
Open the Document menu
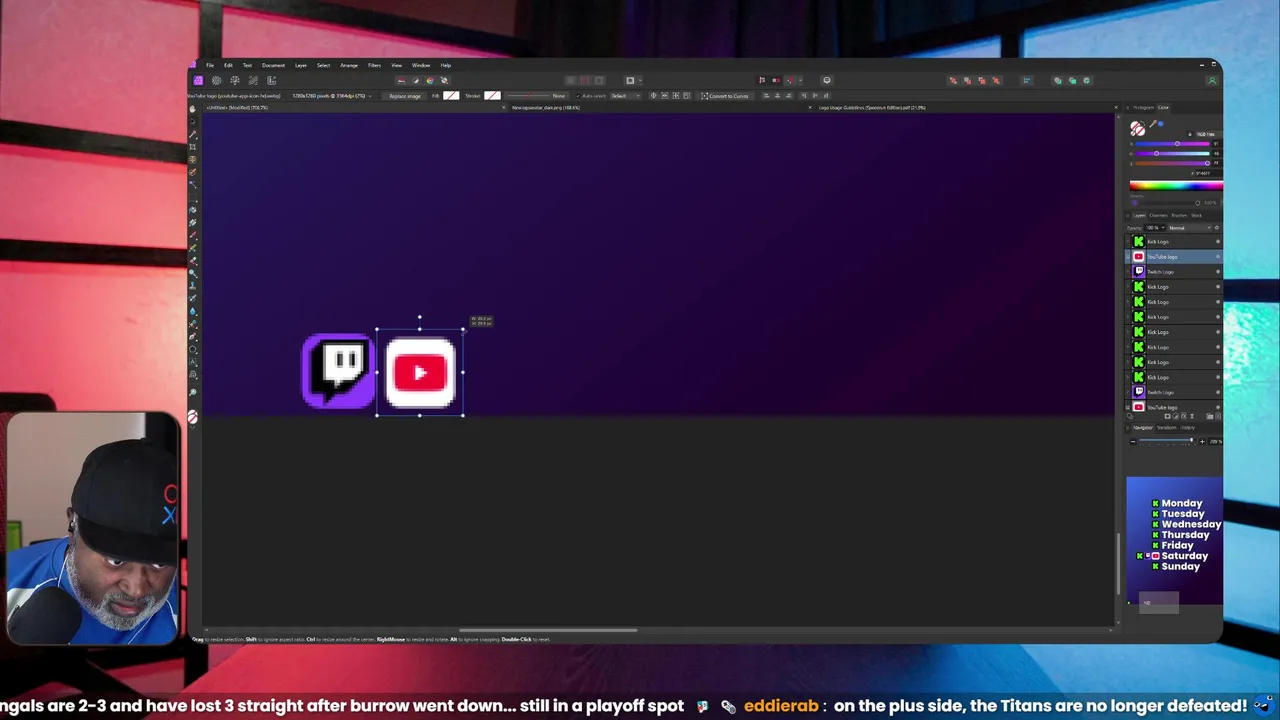pos(273,65)
